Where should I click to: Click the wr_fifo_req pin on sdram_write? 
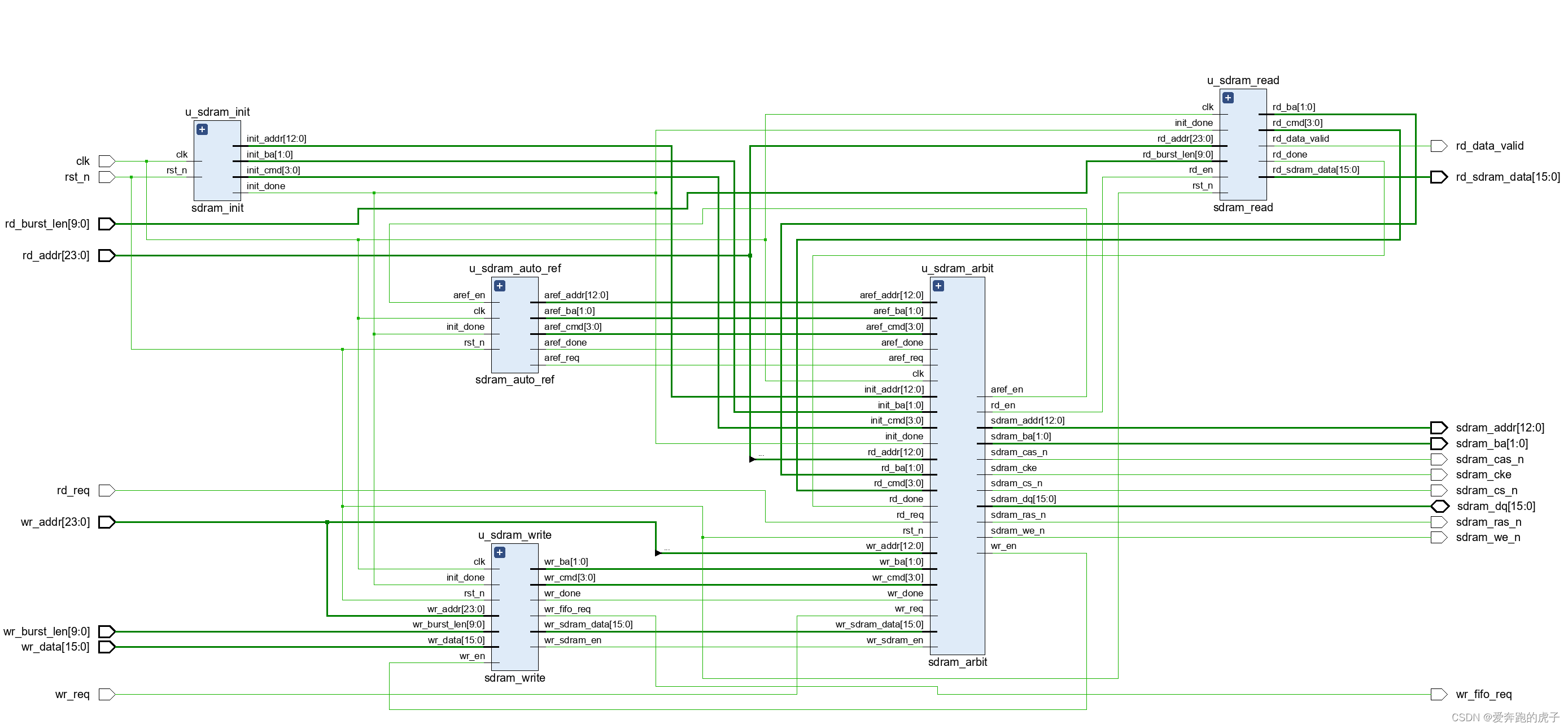(567, 609)
